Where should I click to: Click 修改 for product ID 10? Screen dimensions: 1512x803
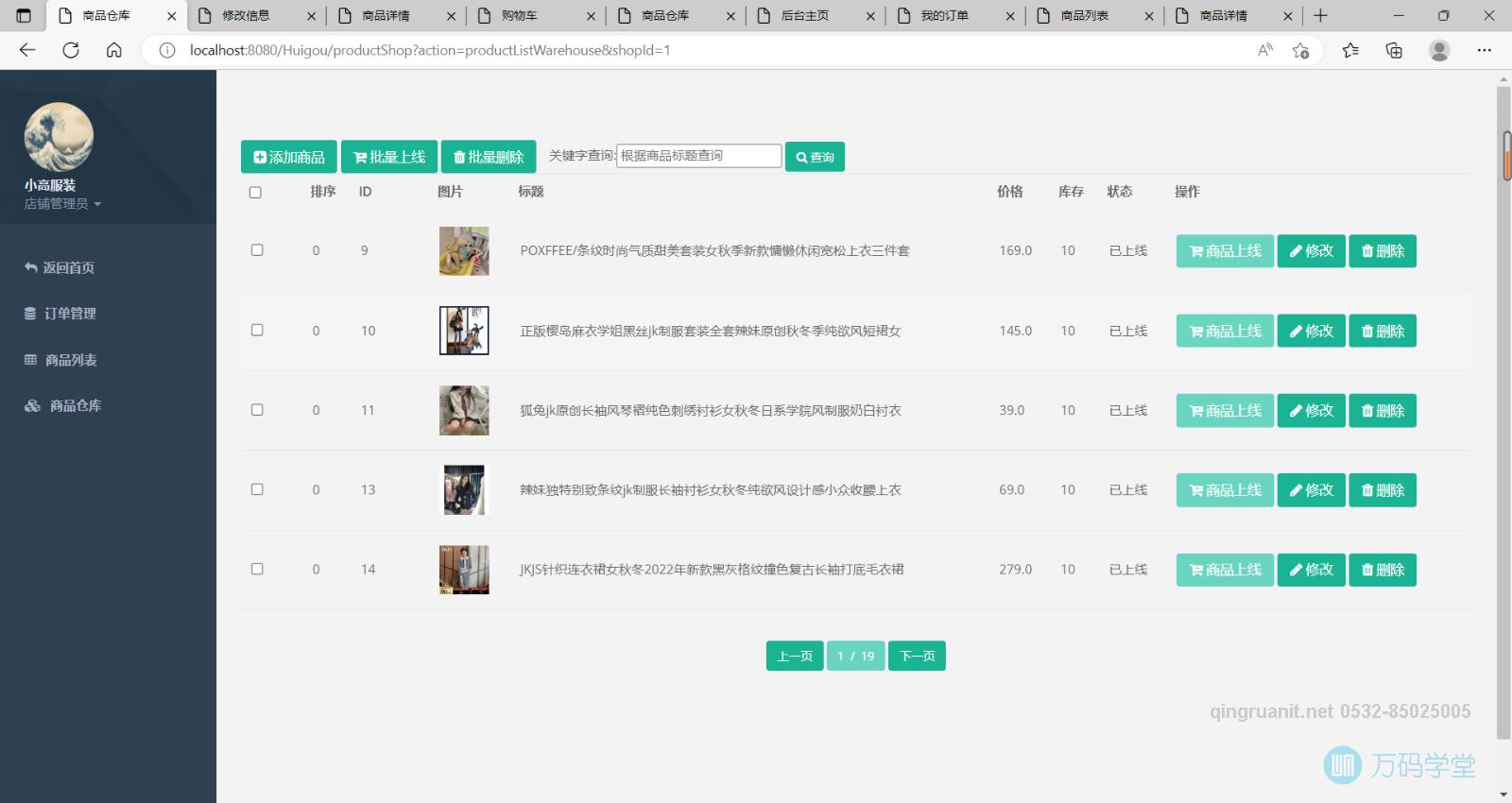pos(1312,331)
